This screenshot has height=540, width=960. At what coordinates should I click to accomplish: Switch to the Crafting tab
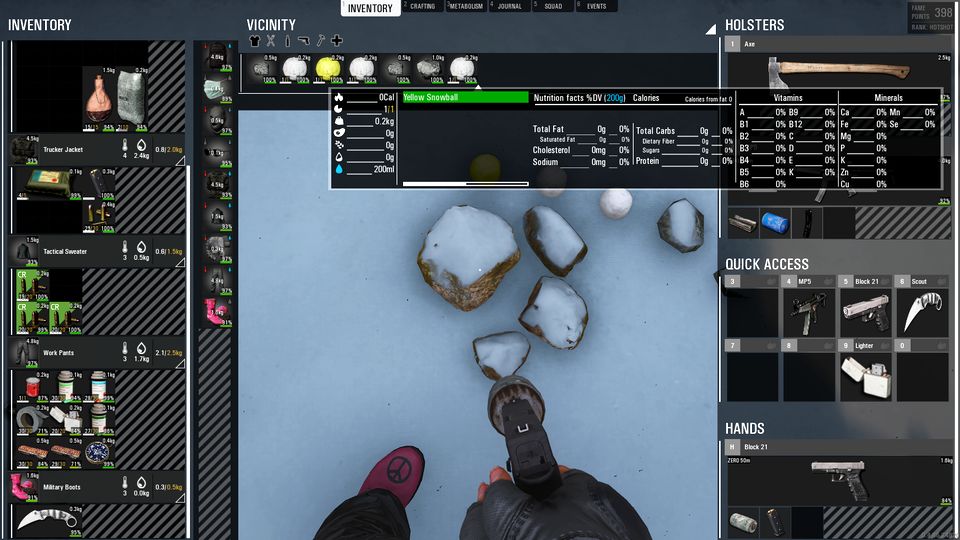[422, 6]
